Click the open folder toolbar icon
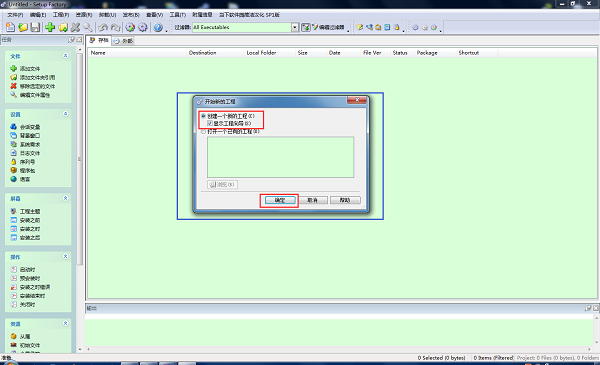 click(23, 27)
